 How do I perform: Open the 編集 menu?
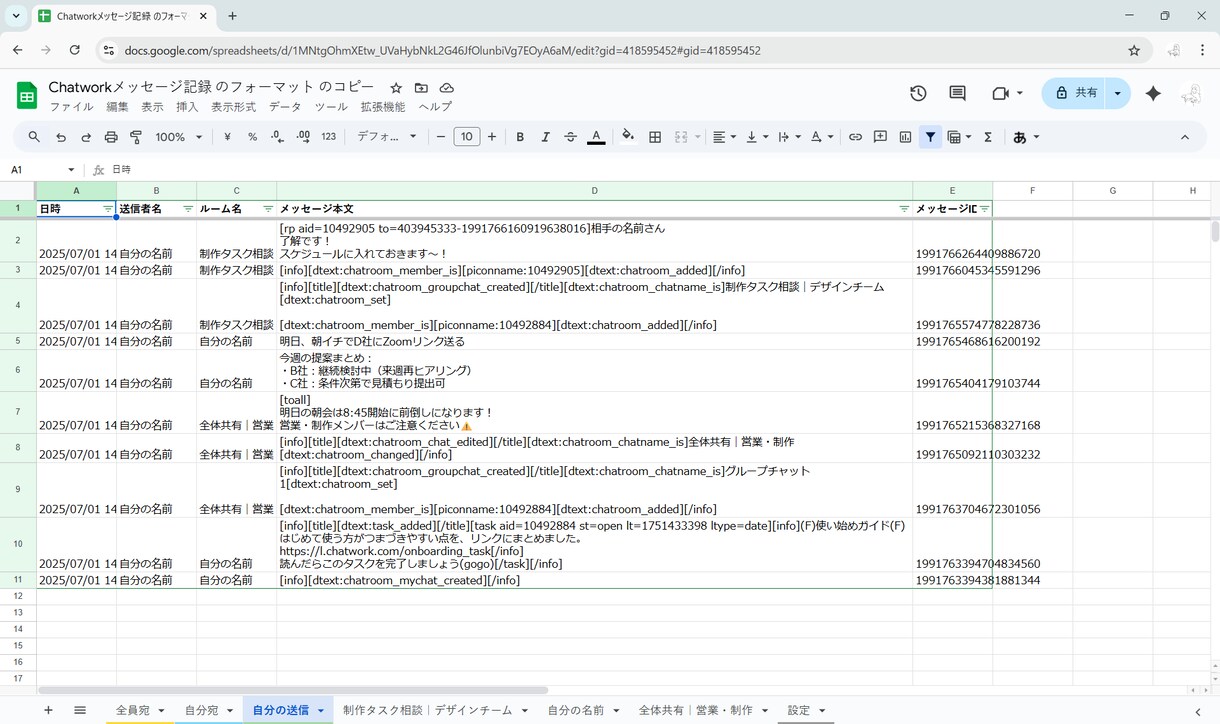click(x=117, y=107)
